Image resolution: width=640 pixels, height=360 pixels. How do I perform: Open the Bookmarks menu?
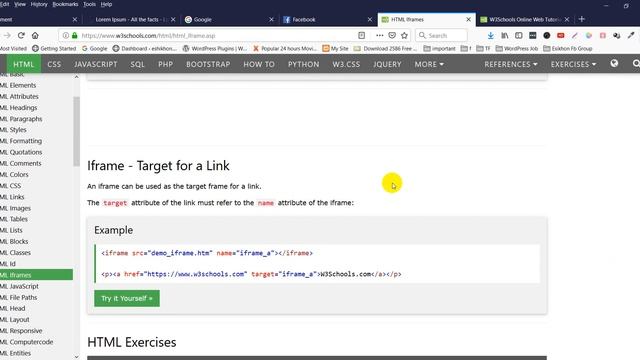[65, 4]
